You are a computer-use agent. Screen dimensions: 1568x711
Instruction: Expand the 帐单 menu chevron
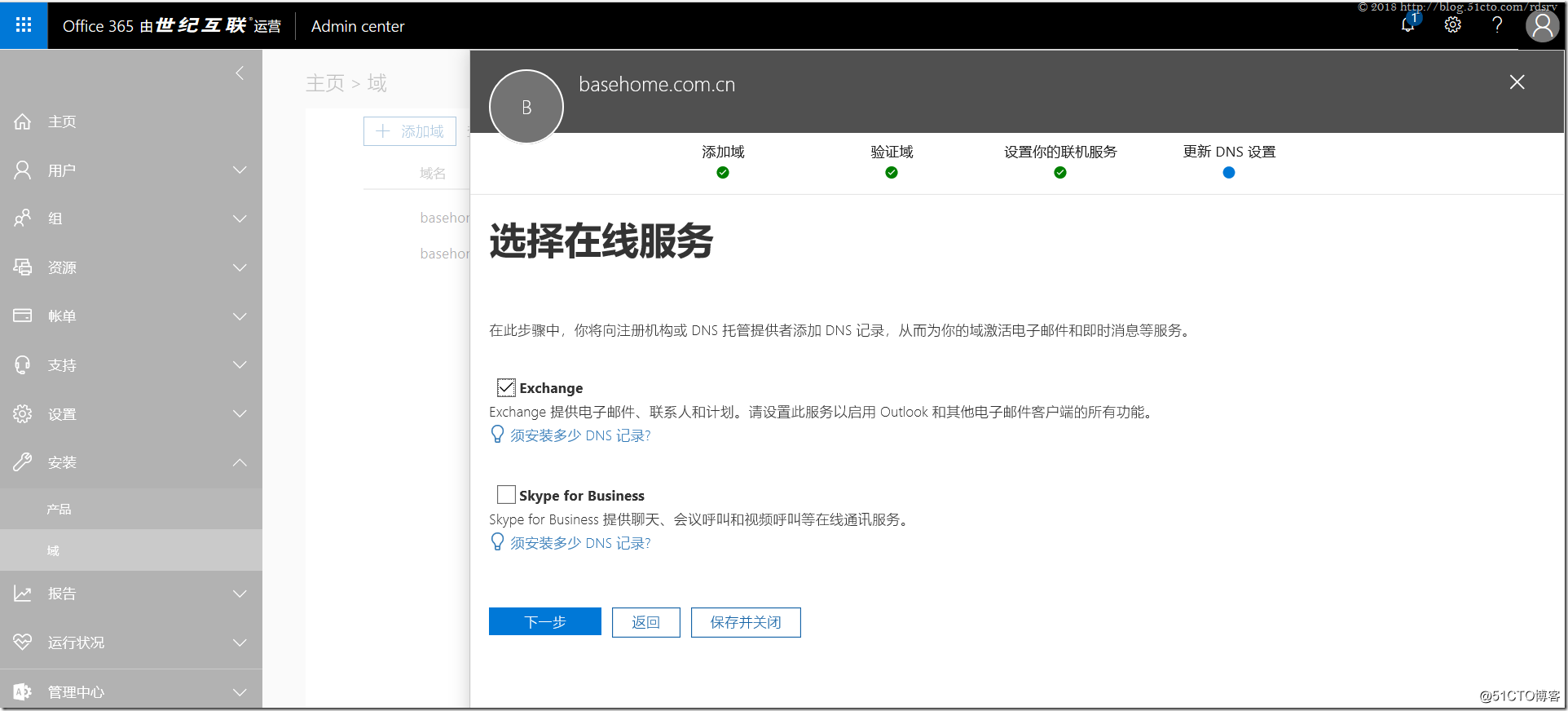pyautogui.click(x=240, y=316)
